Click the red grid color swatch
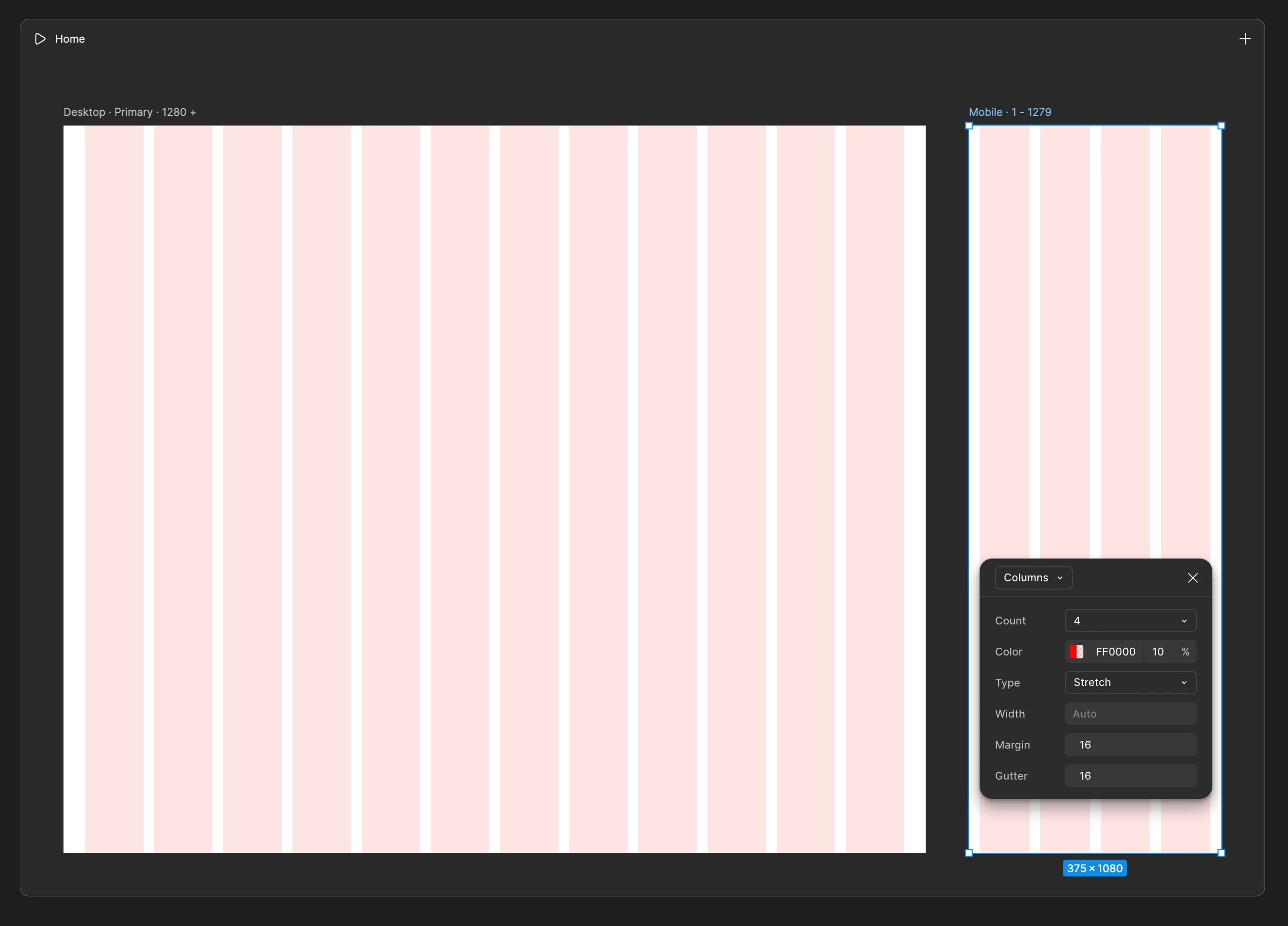Image resolution: width=1288 pixels, height=926 pixels. tap(1076, 652)
